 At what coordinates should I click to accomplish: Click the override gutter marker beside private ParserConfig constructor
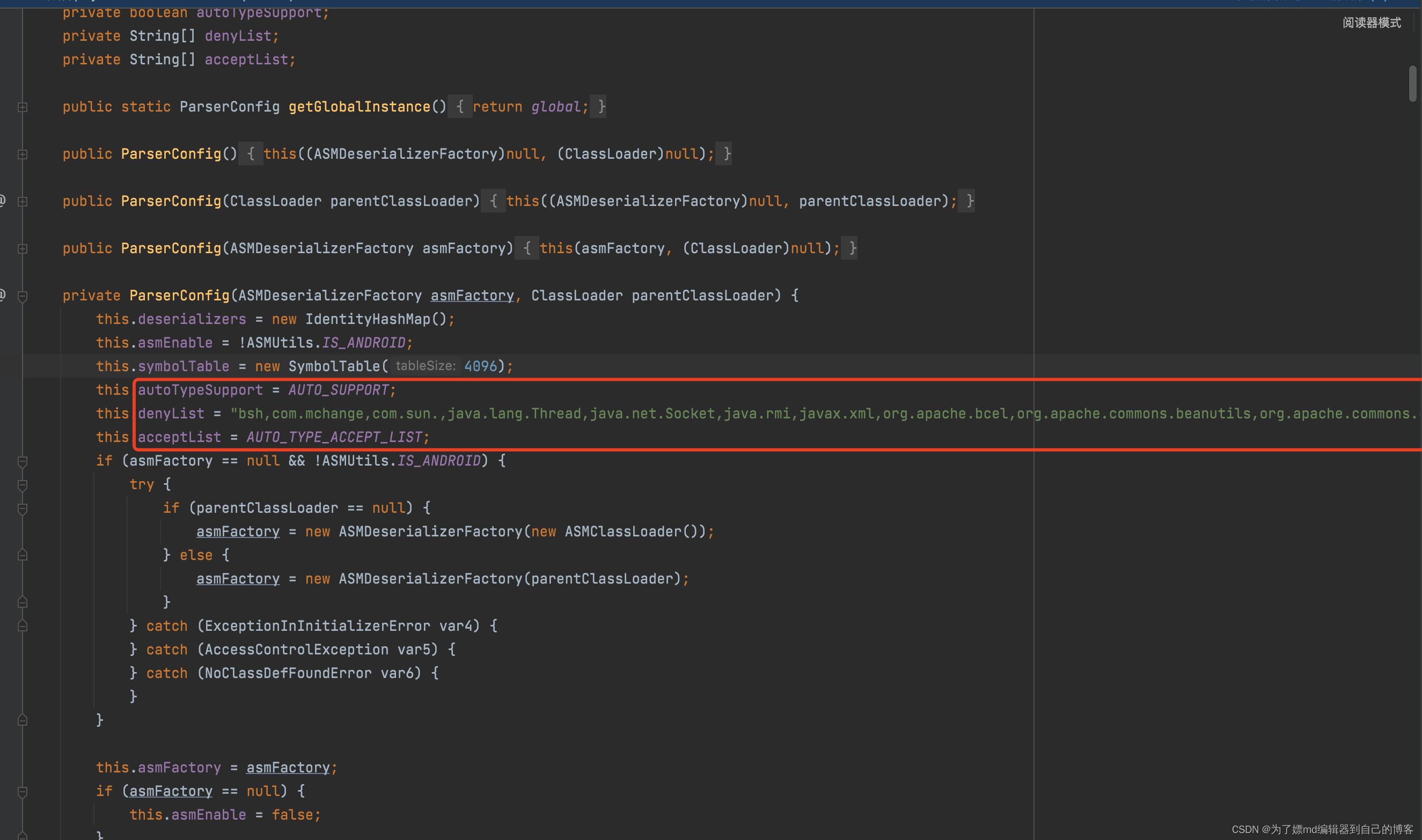click(3, 295)
